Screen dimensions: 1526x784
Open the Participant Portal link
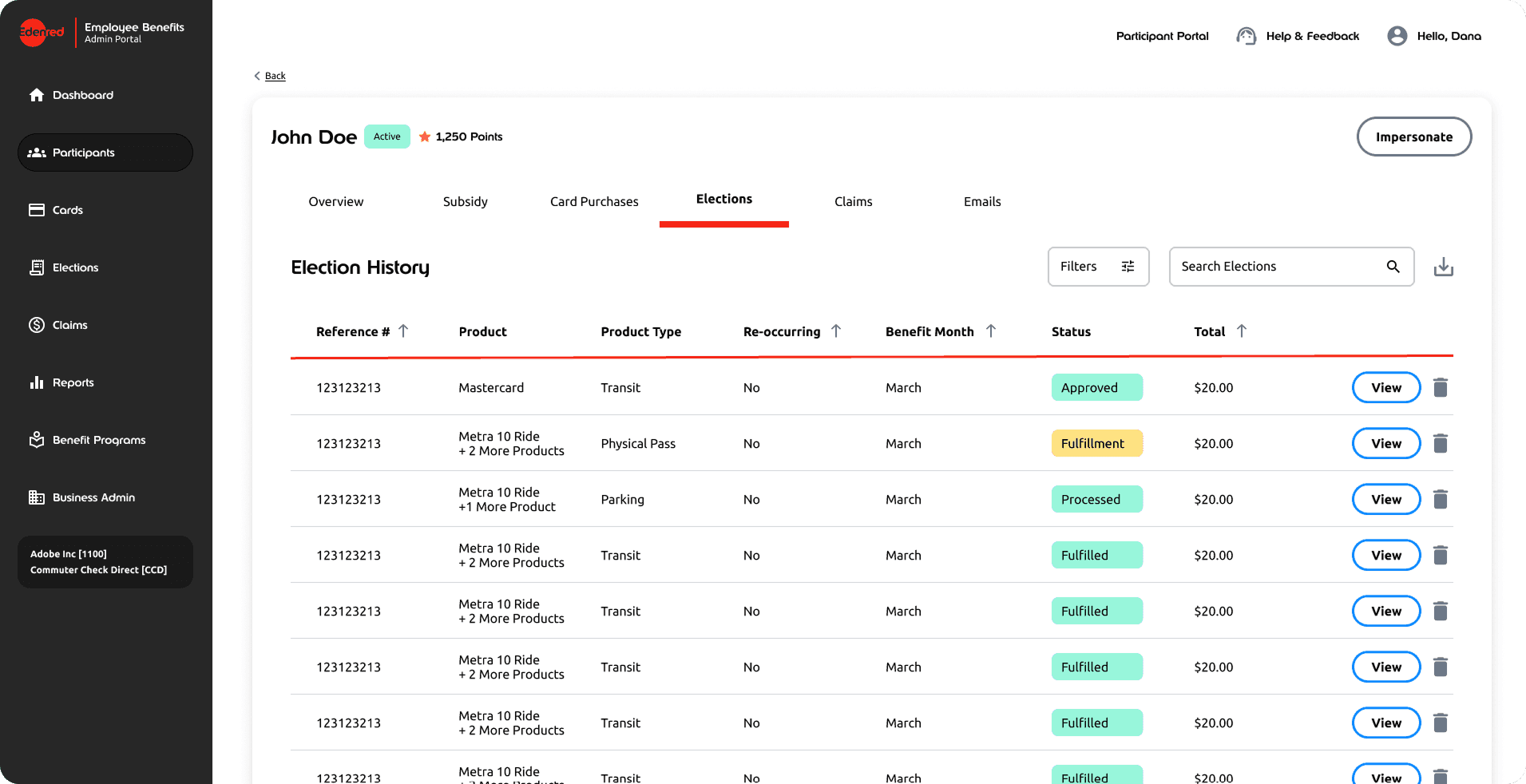(1162, 36)
